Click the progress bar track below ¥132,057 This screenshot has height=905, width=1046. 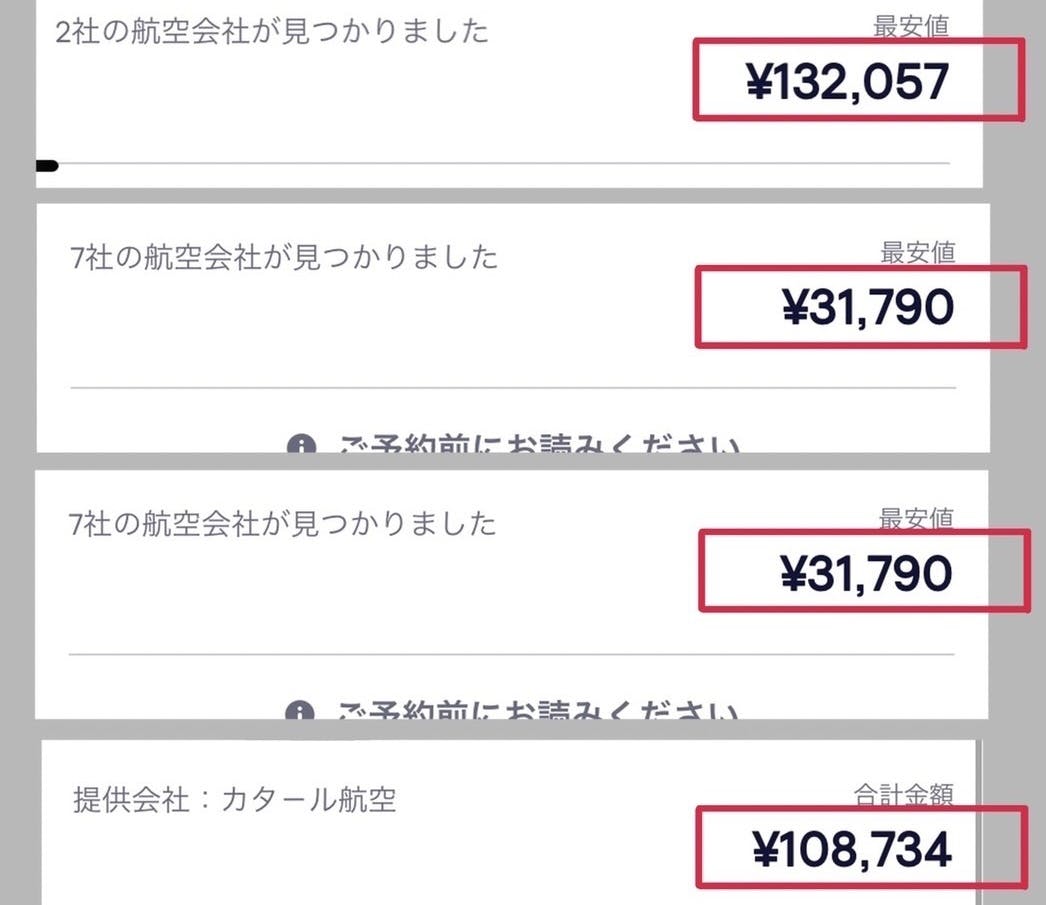[x=500, y=163]
